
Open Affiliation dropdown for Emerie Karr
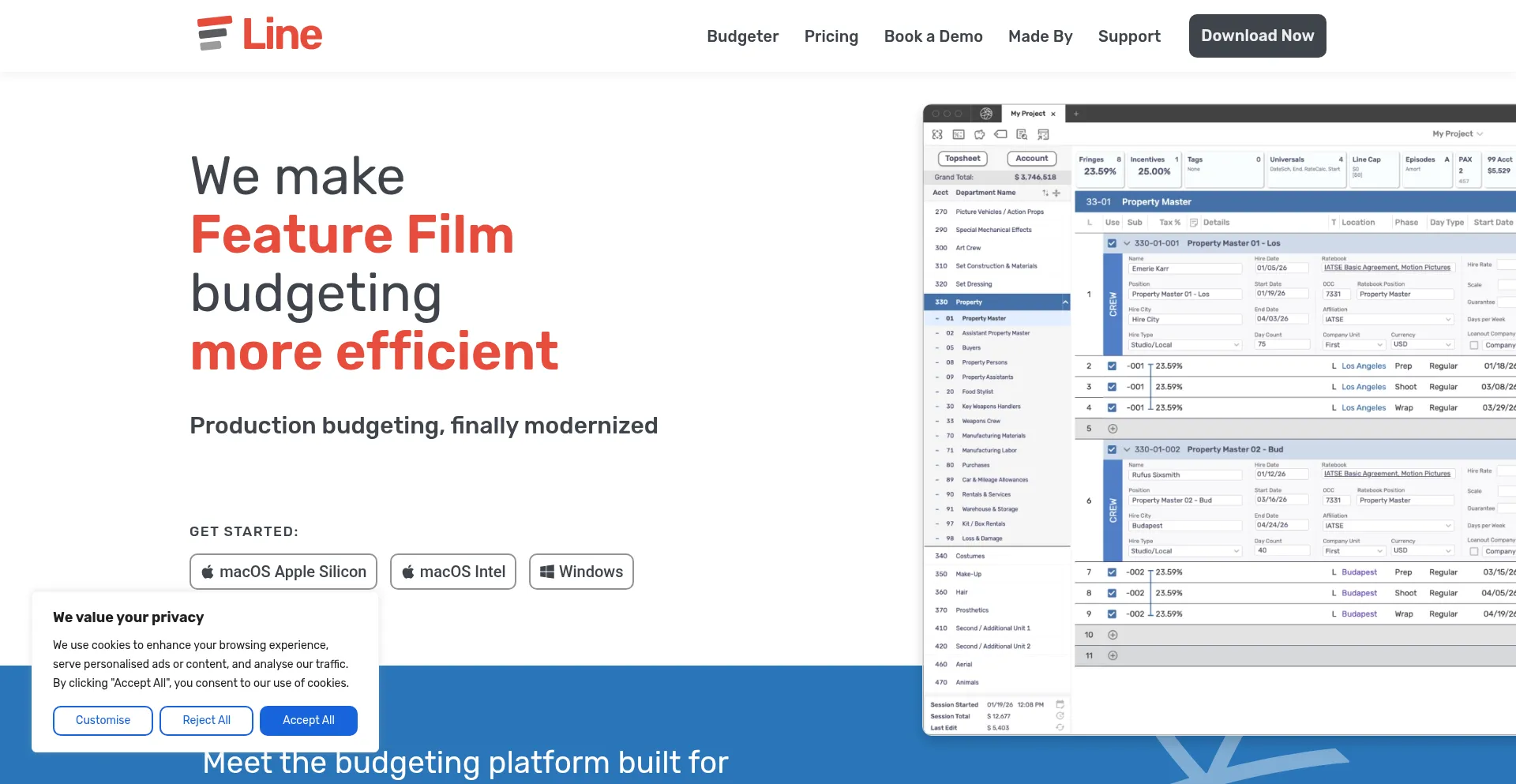tap(1388, 320)
